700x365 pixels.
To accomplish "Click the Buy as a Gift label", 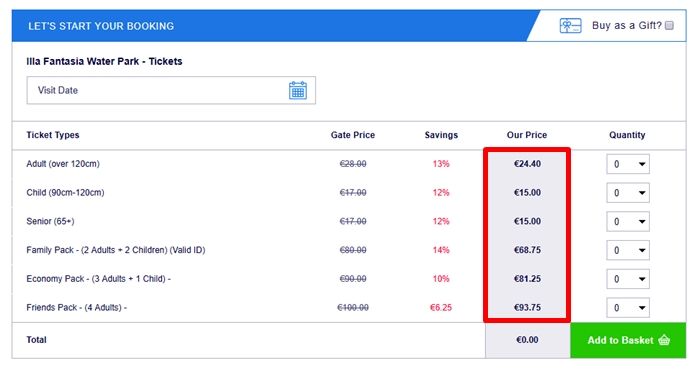I will [x=627, y=25].
